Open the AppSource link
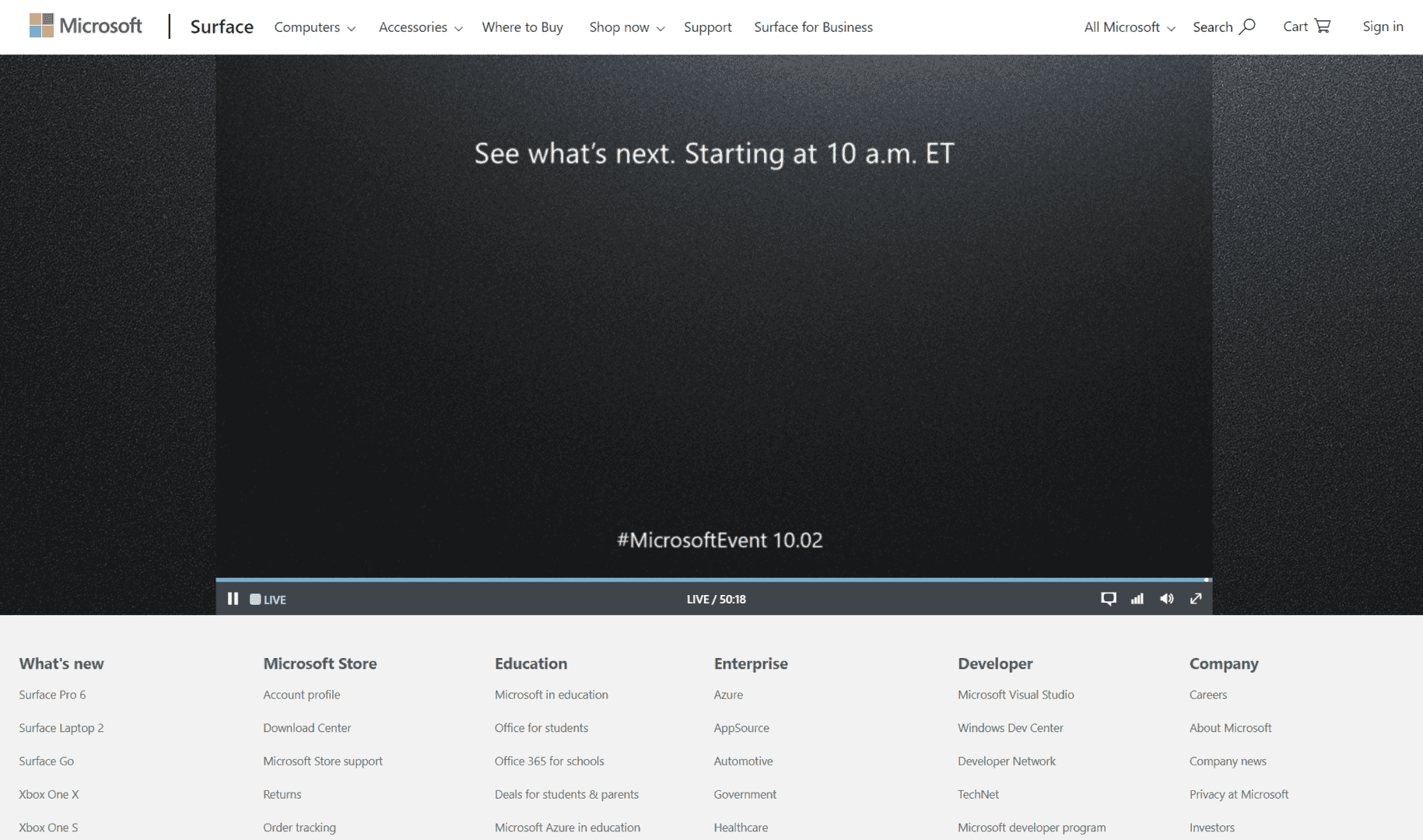Image resolution: width=1423 pixels, height=840 pixels. pyautogui.click(x=741, y=728)
